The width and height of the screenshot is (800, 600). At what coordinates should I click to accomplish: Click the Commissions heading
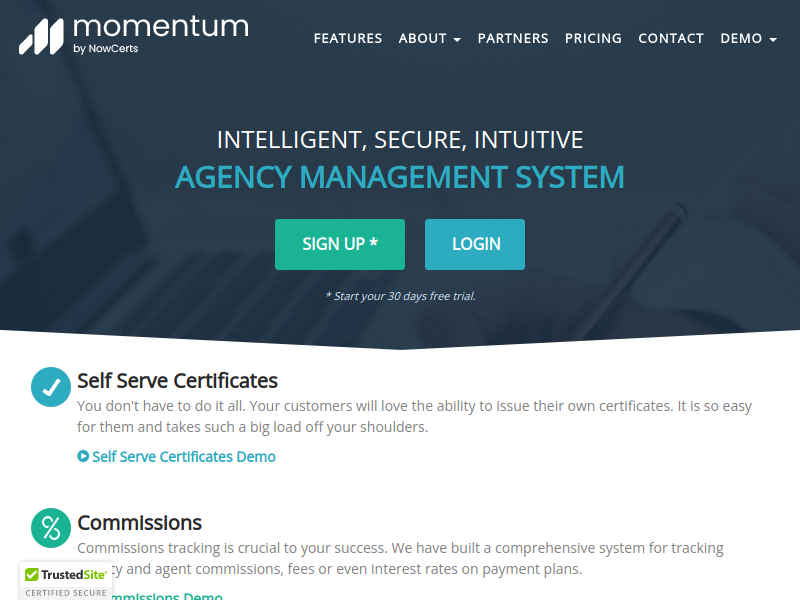pyautogui.click(x=139, y=523)
